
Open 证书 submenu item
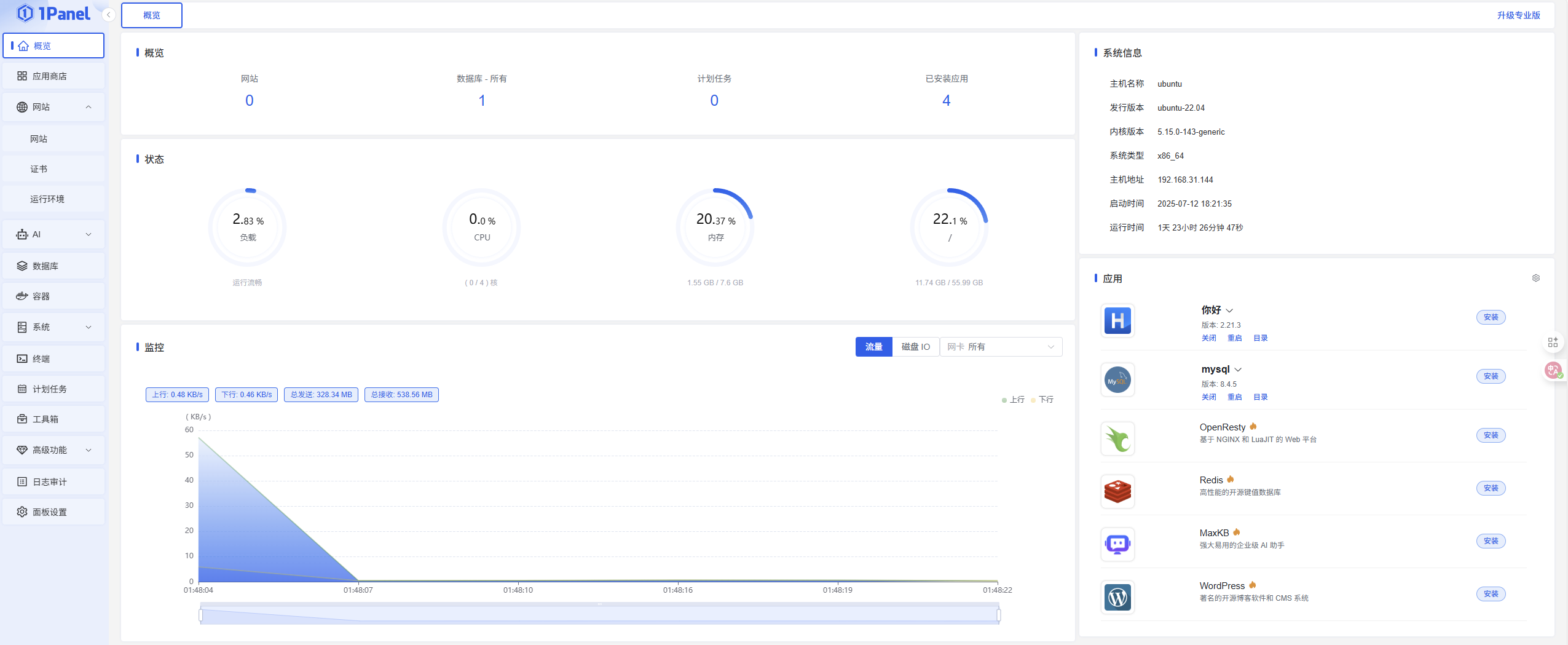[x=53, y=170]
